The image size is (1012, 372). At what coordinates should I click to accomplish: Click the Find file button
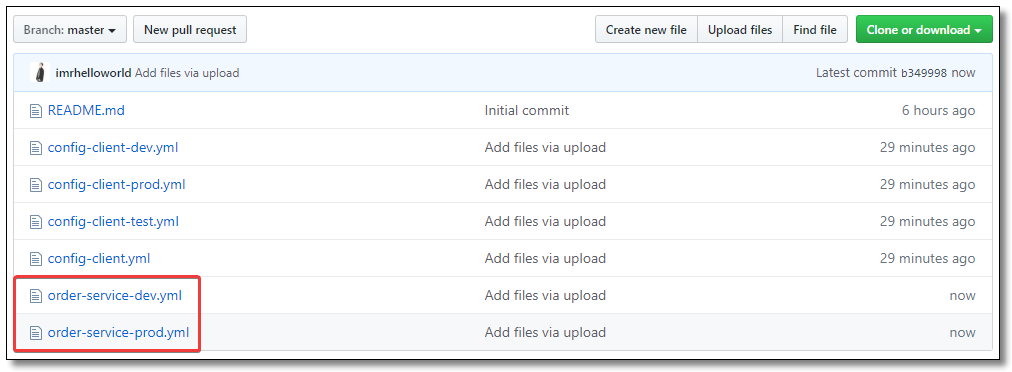815,30
